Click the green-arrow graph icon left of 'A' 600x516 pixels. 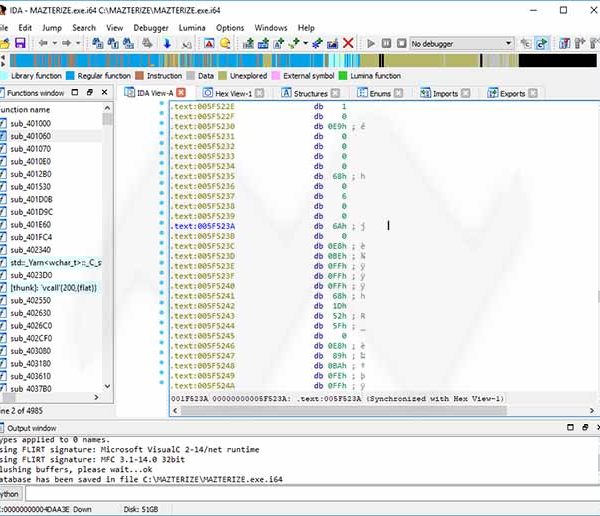[248, 43]
